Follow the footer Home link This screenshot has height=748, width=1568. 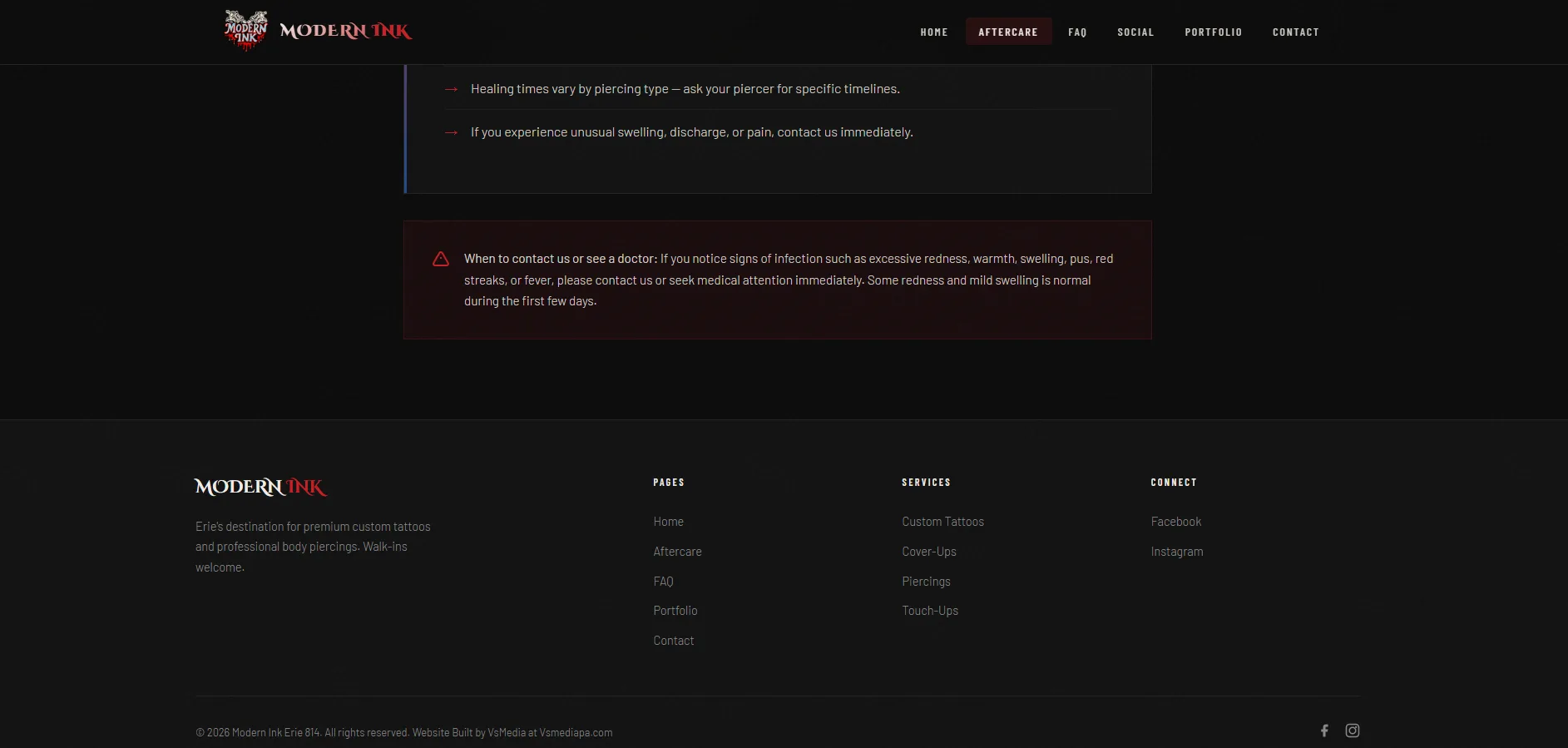click(x=669, y=522)
